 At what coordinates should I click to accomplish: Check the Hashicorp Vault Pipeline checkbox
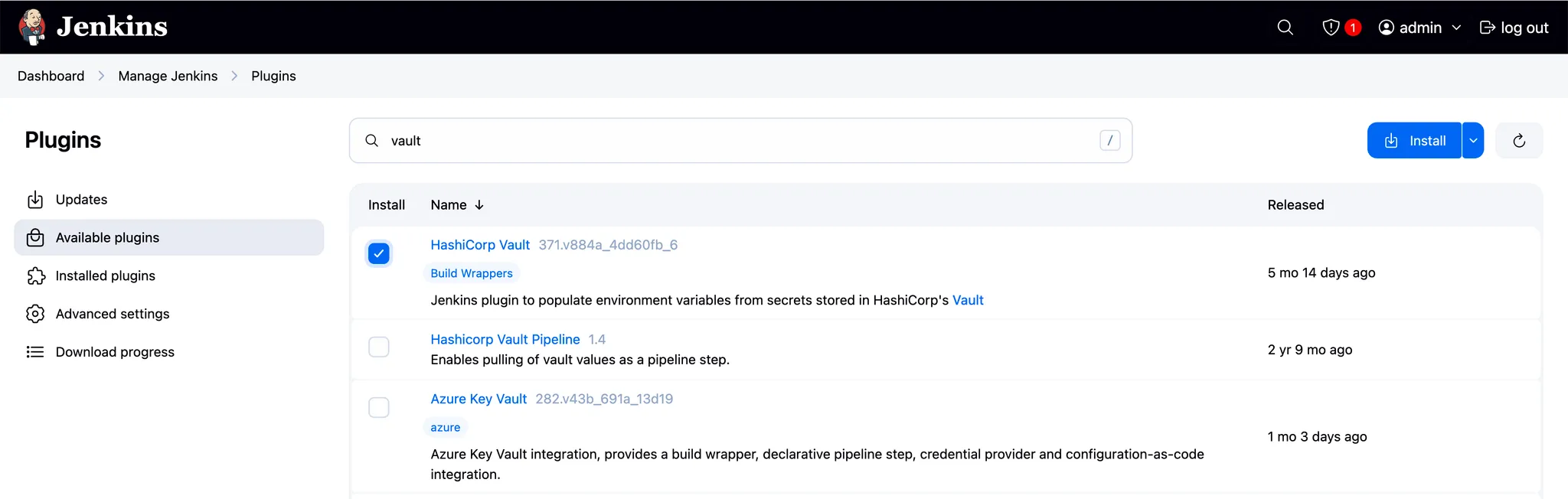point(379,347)
